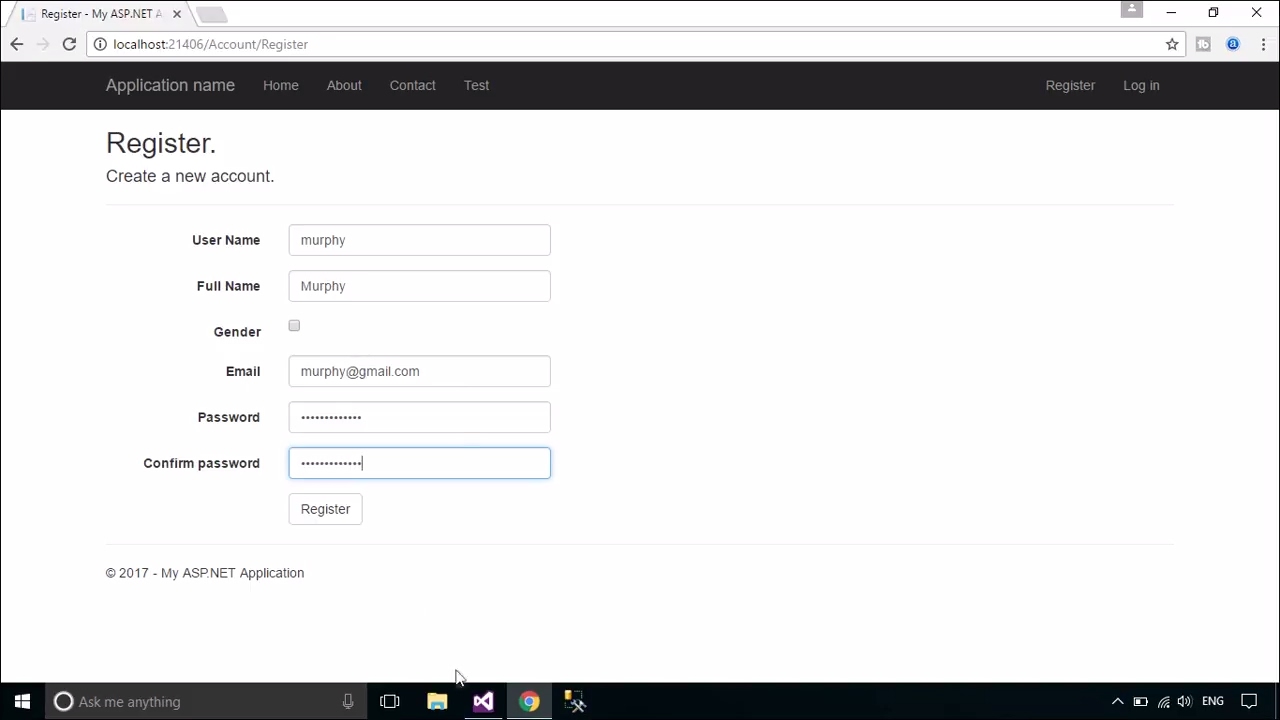Click into the Email field
The width and height of the screenshot is (1280, 720).
pyautogui.click(x=419, y=371)
